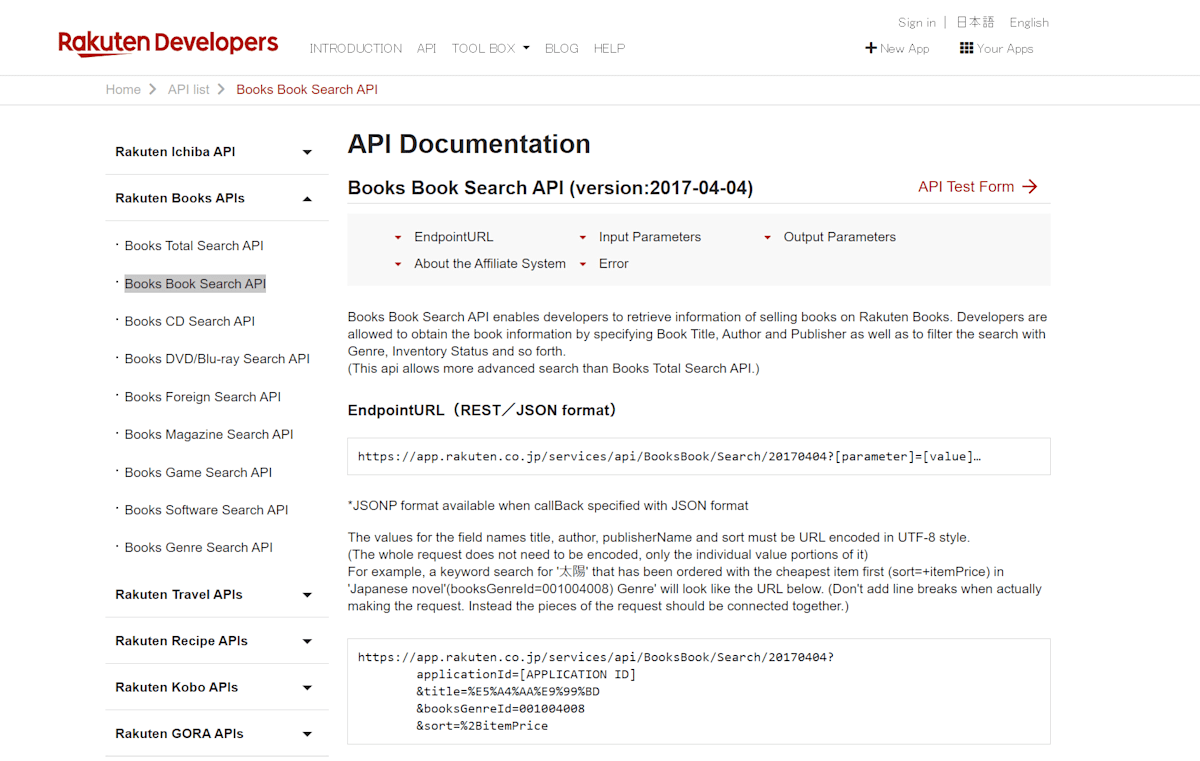Click the API Documentation heading
This screenshot has height=761, width=1200.
pyautogui.click(x=469, y=144)
